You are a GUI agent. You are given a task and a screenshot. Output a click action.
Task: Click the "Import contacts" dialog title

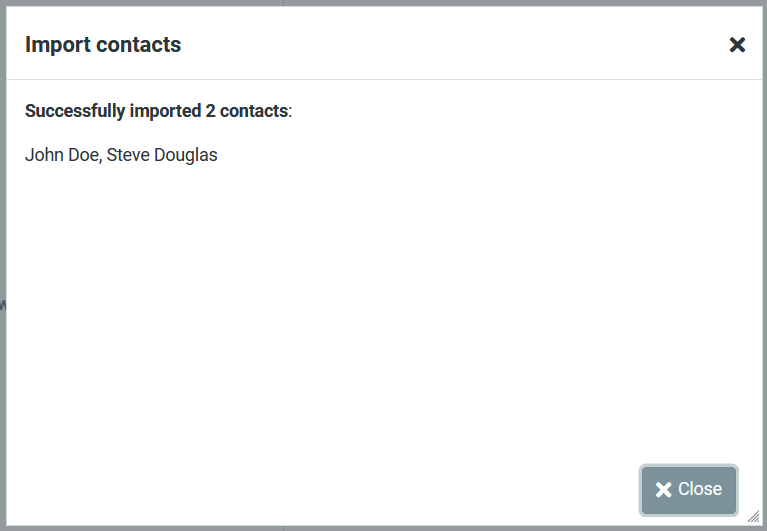click(x=103, y=44)
